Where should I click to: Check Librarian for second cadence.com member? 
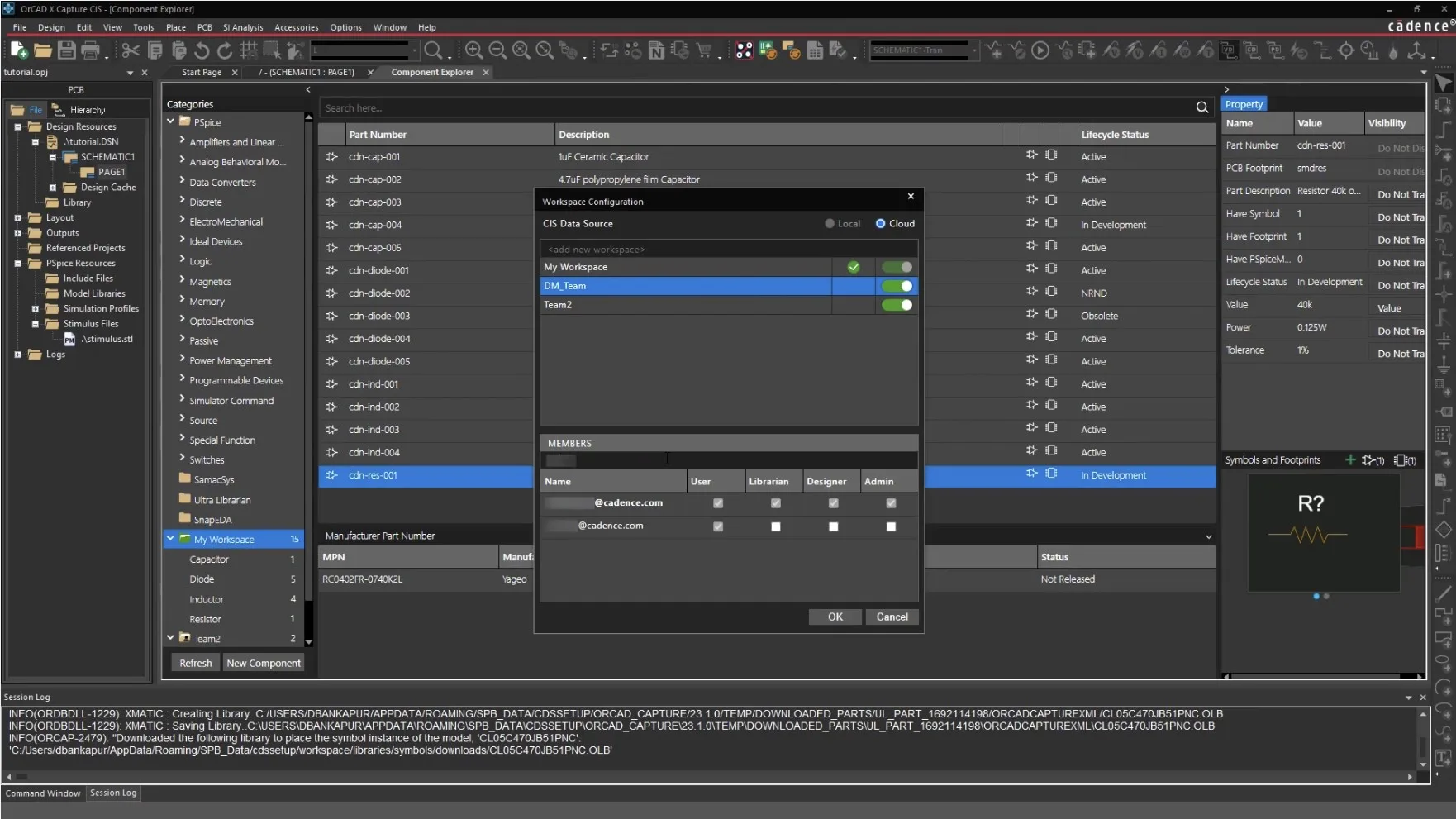[x=775, y=526]
